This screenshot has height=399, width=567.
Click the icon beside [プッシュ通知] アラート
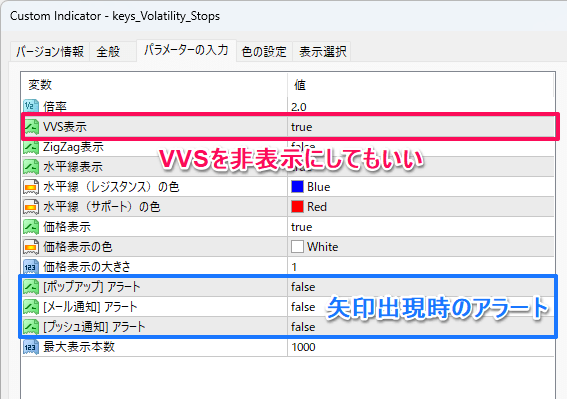31,327
